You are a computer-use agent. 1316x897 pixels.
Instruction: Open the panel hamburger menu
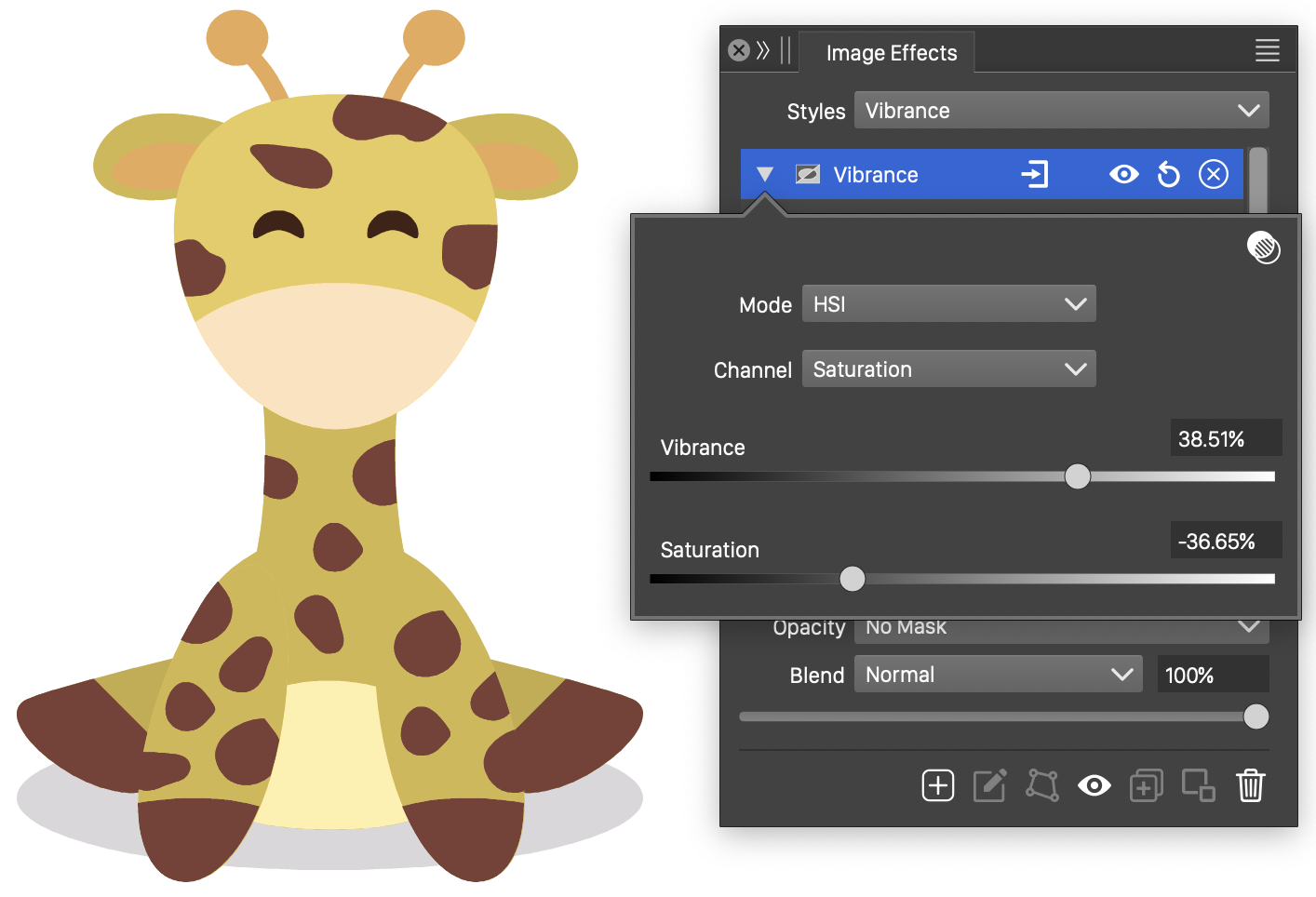coord(1267,50)
